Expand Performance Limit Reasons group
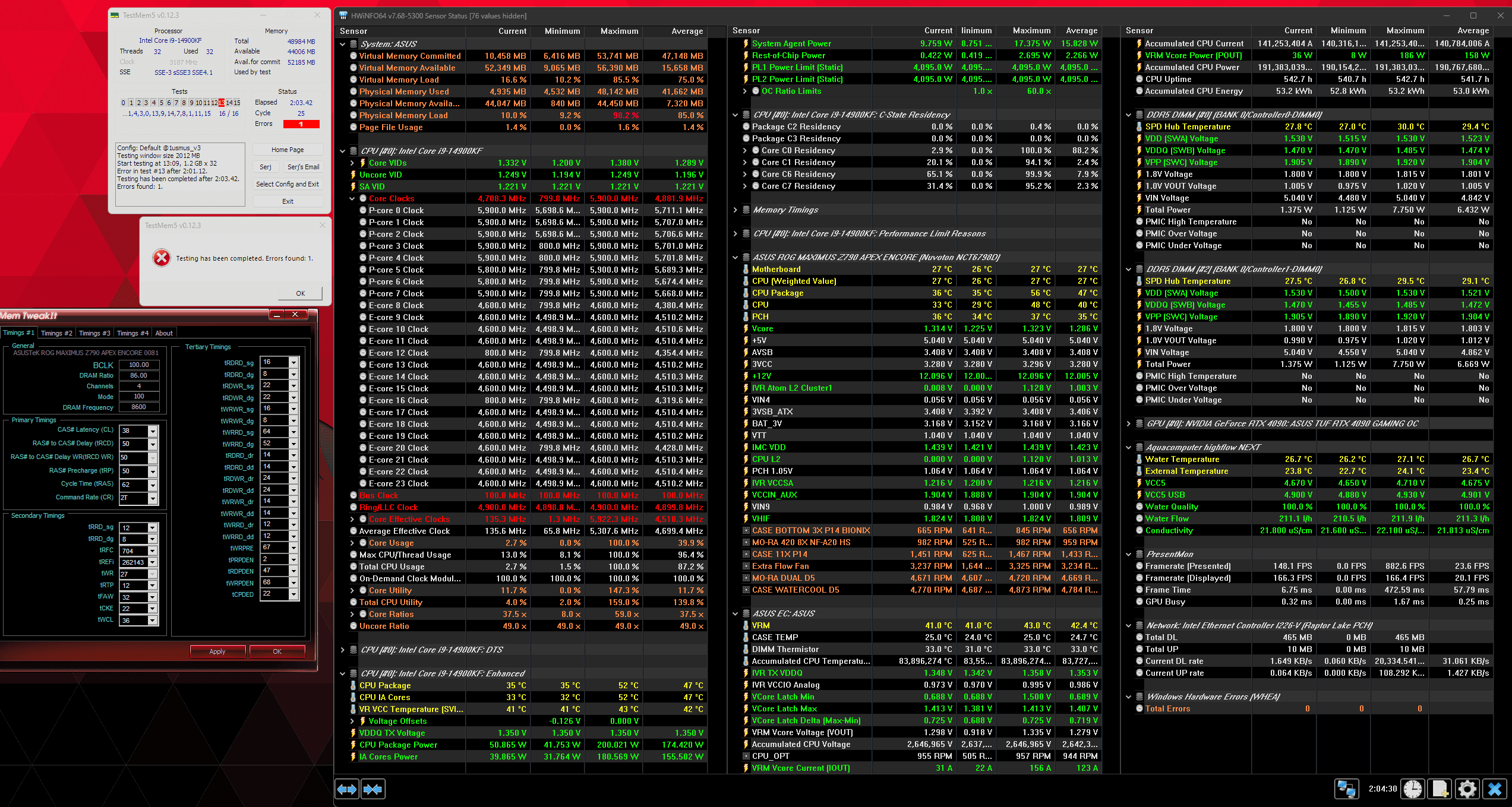Screen dimensions: 1512x807 click(x=736, y=233)
